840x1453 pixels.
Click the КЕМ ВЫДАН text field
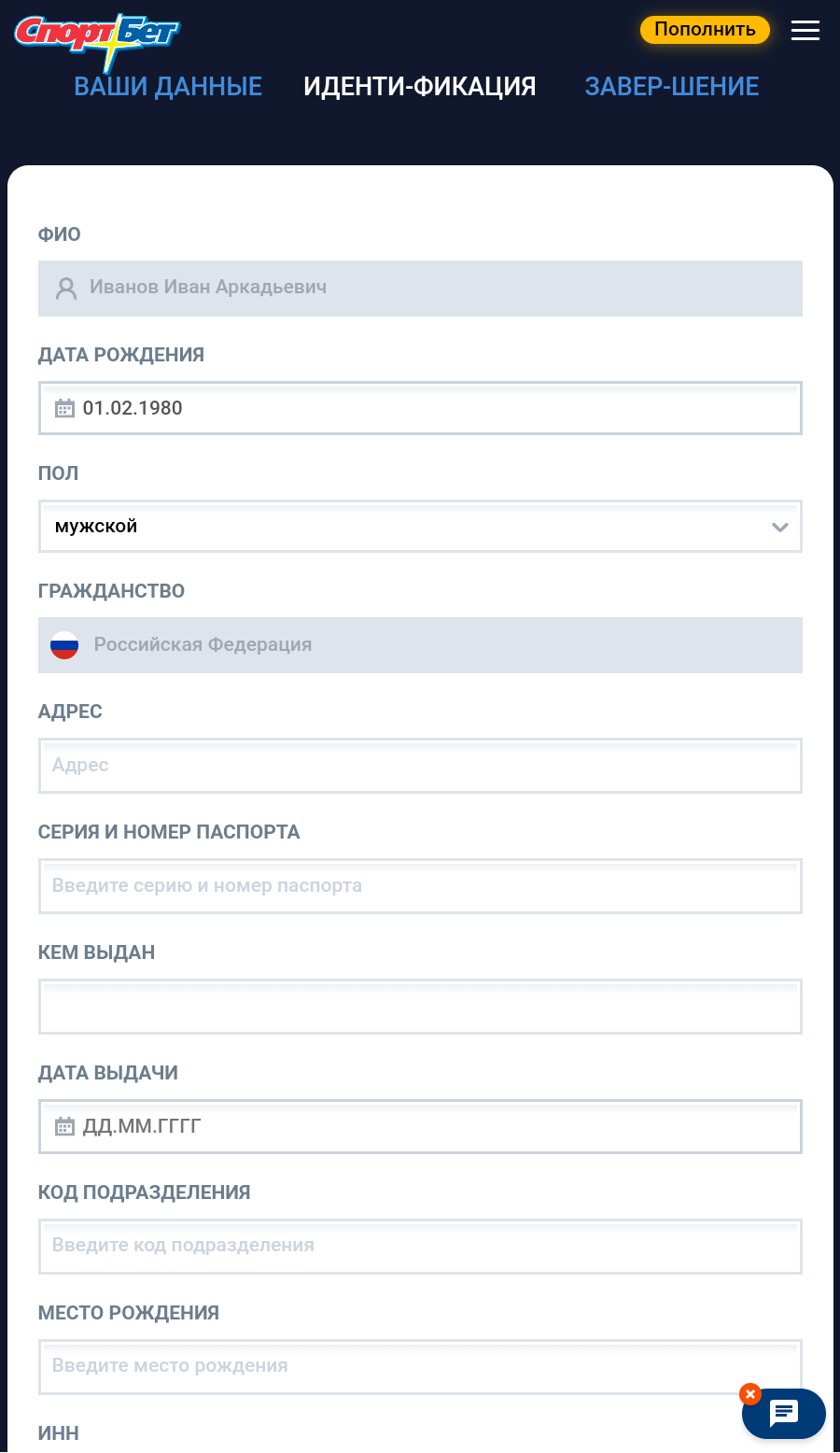(x=420, y=1007)
